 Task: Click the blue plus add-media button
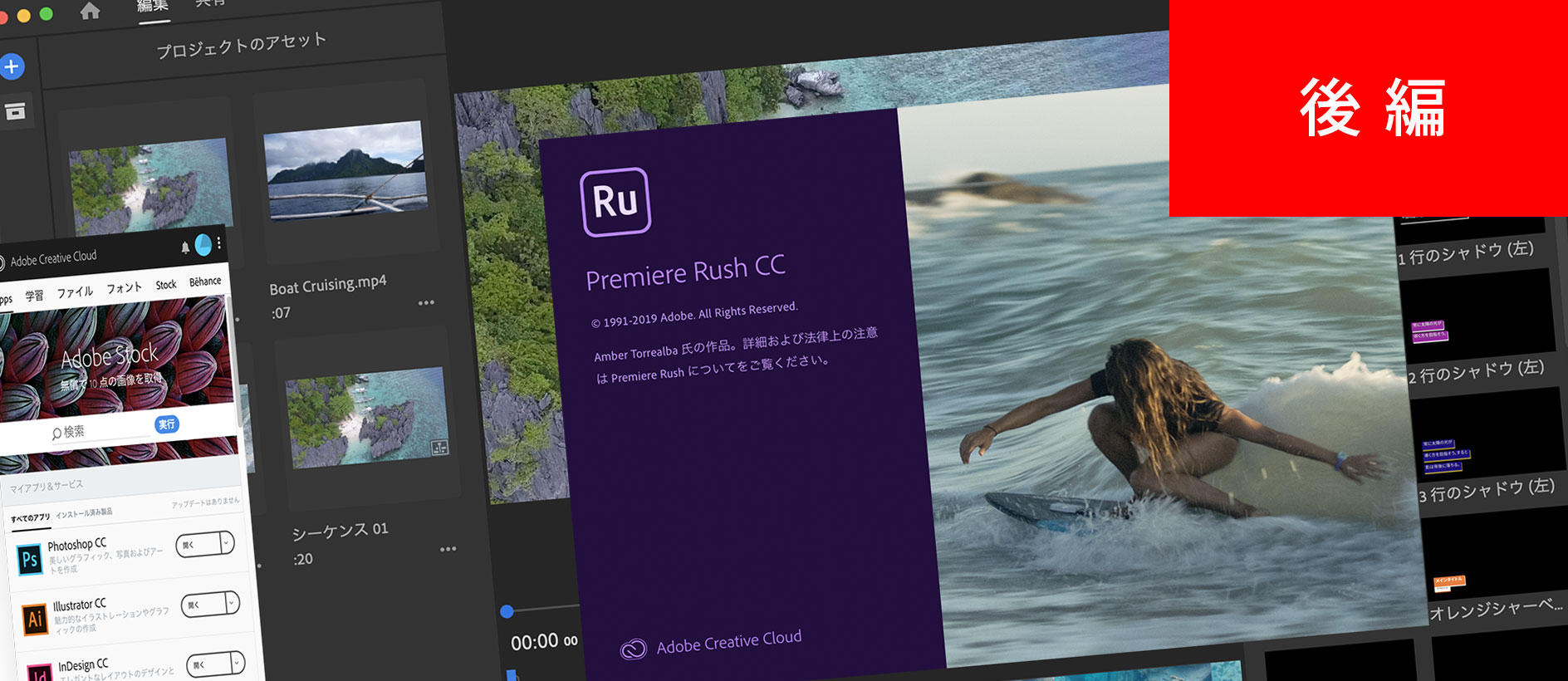click(11, 66)
